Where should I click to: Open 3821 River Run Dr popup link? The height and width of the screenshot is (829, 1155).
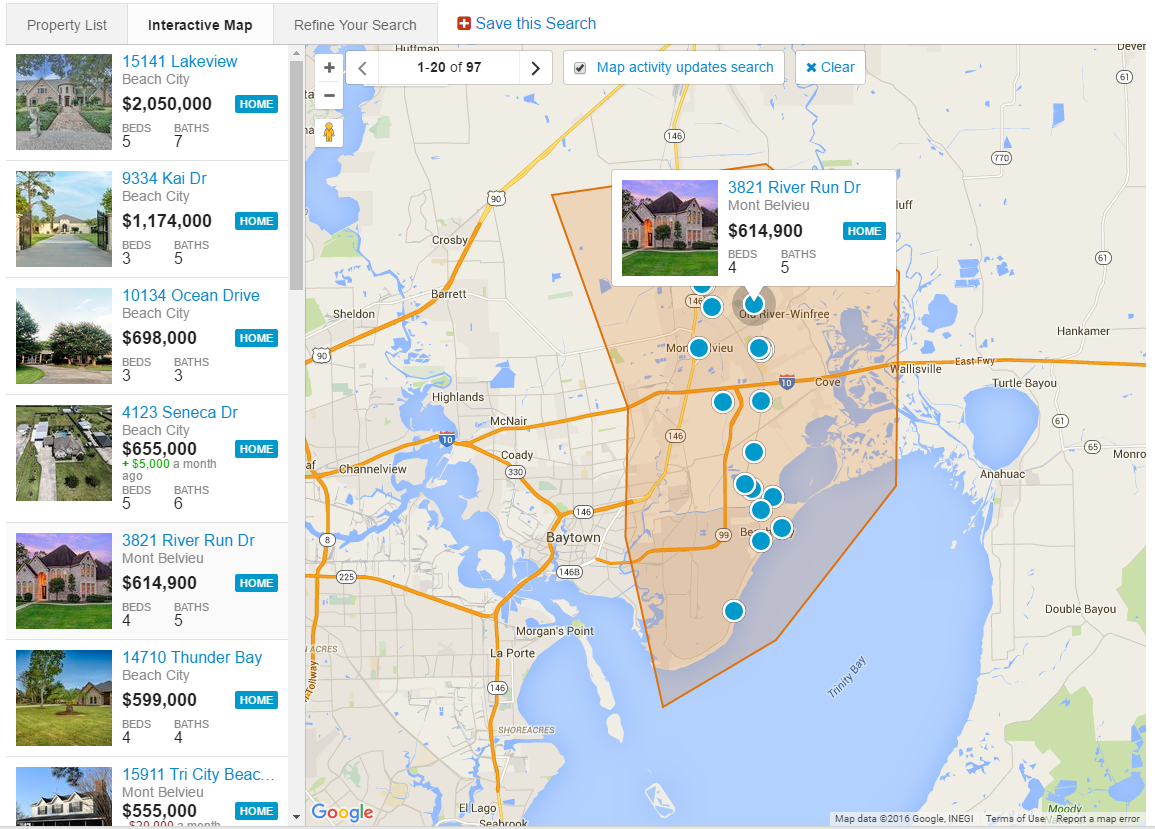(x=794, y=187)
